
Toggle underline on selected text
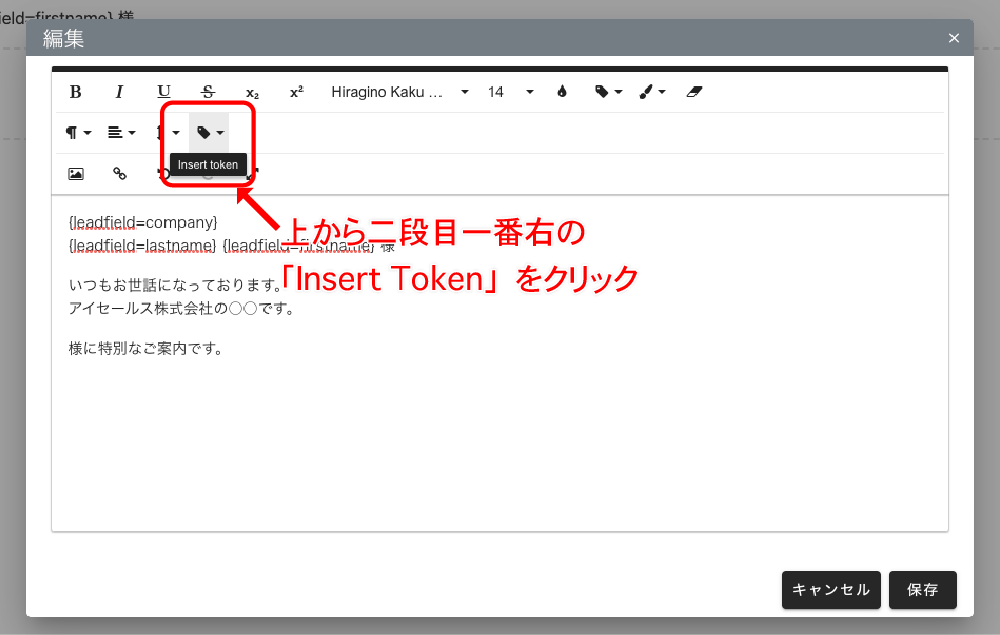pos(164,92)
